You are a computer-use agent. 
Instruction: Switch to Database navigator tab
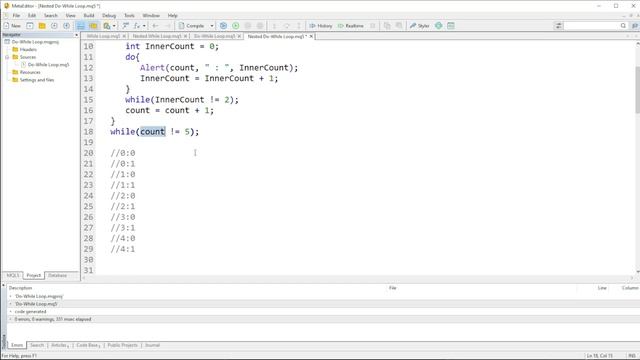point(58,276)
